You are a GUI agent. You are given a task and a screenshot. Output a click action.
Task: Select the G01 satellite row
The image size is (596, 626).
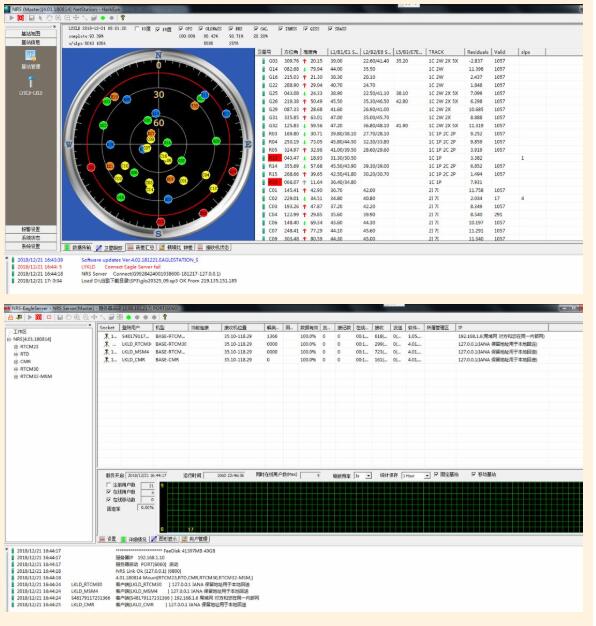point(419,61)
